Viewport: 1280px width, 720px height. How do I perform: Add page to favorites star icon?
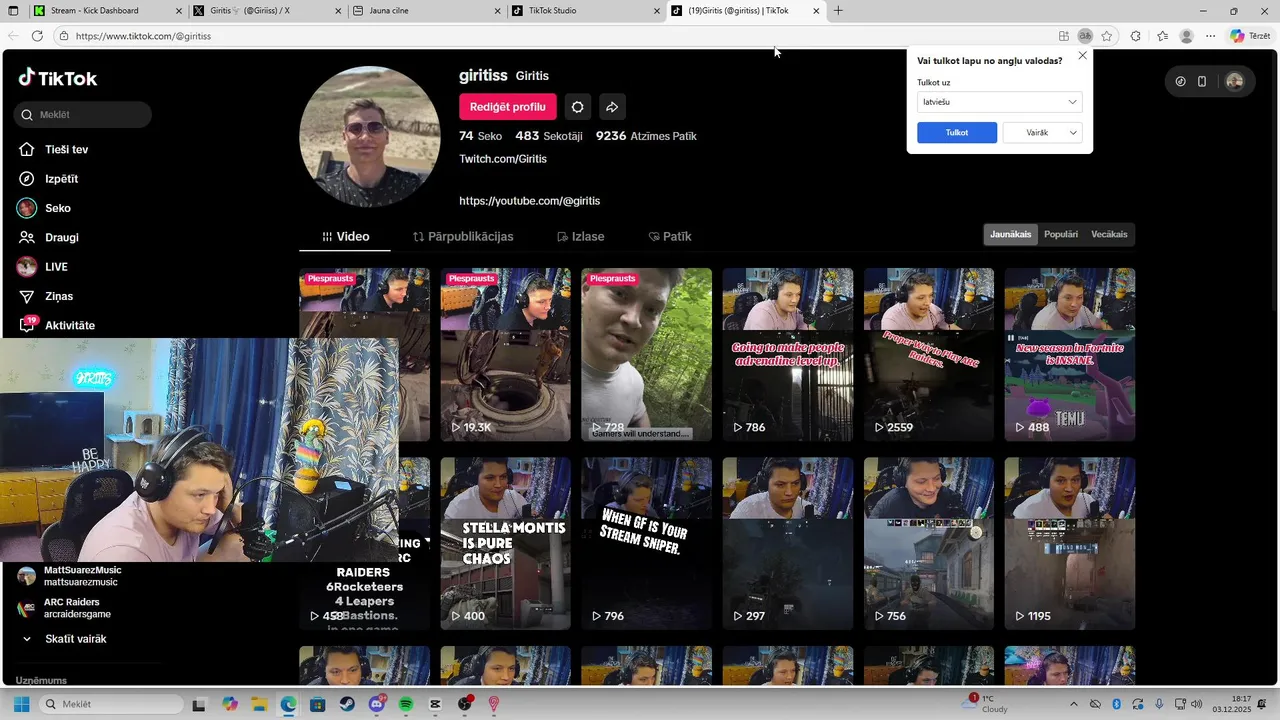tap(1107, 36)
